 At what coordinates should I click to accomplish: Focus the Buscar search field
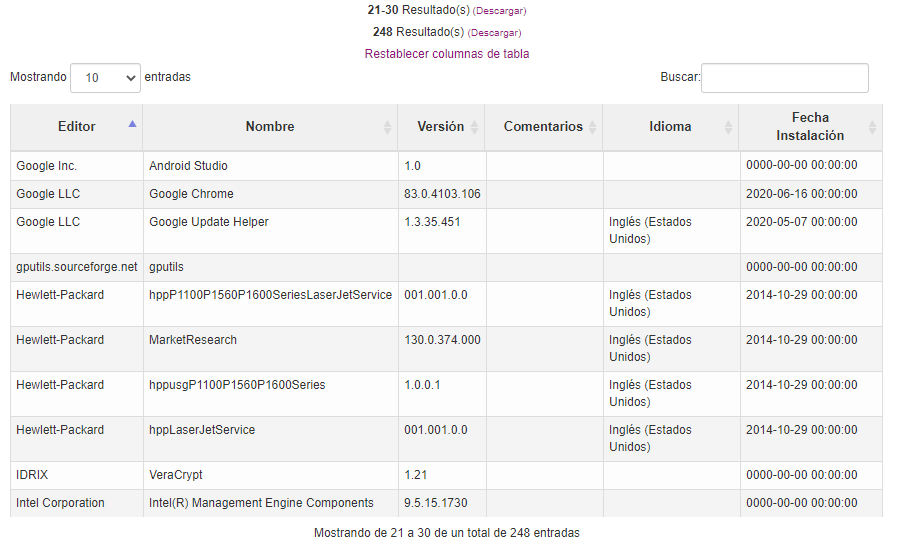point(785,78)
